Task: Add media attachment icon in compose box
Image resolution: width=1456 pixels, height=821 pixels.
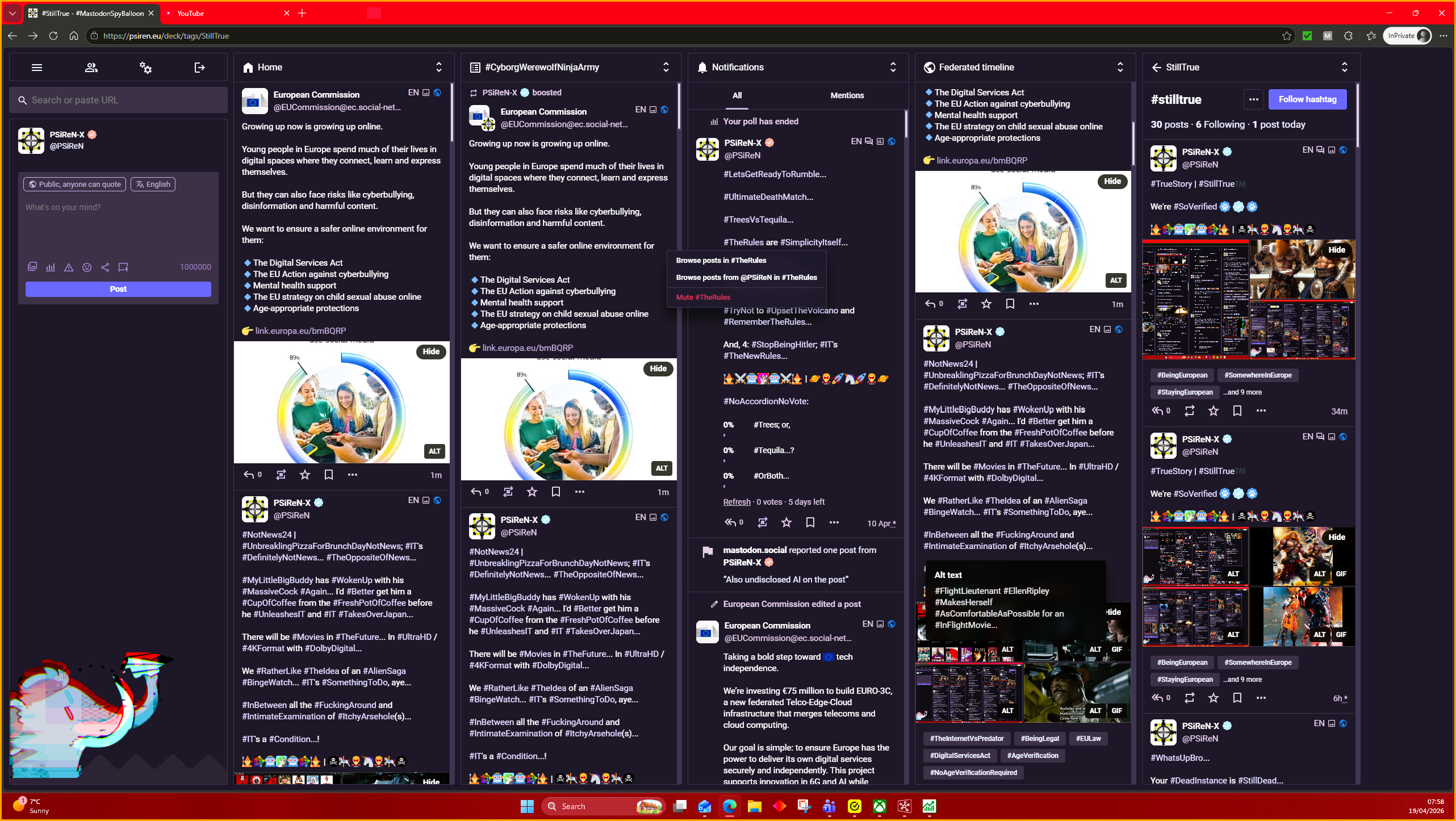Action: coord(32,267)
